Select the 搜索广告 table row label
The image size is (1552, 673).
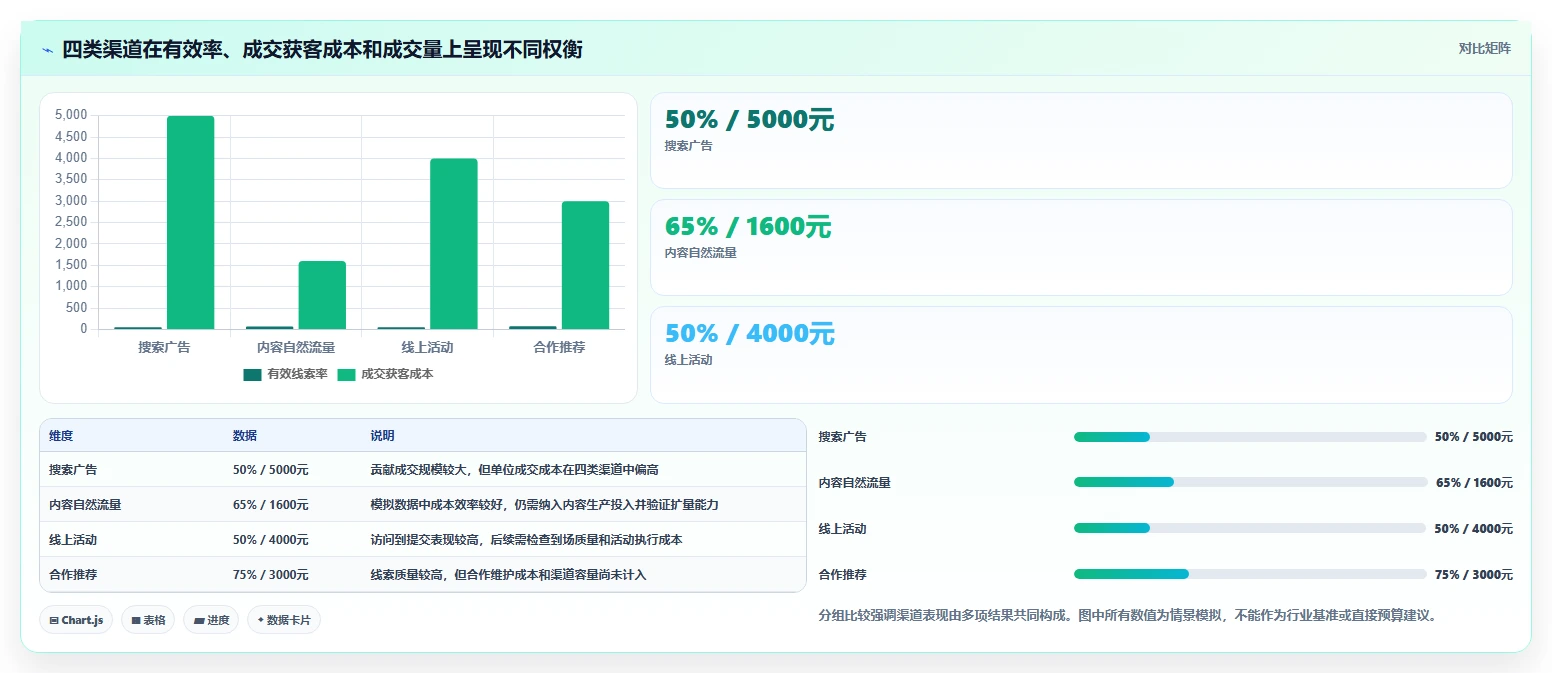point(73,470)
